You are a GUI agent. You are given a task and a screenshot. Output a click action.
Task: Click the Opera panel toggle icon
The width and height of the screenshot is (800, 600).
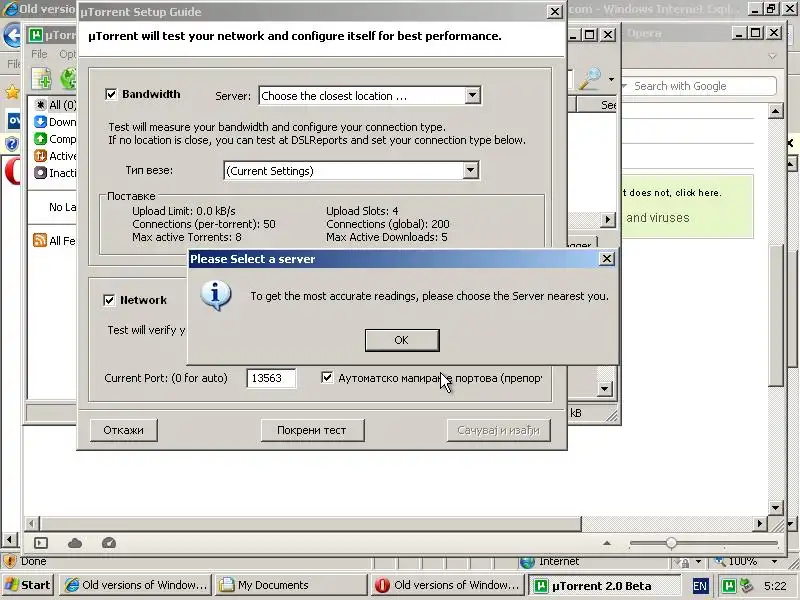click(41, 543)
